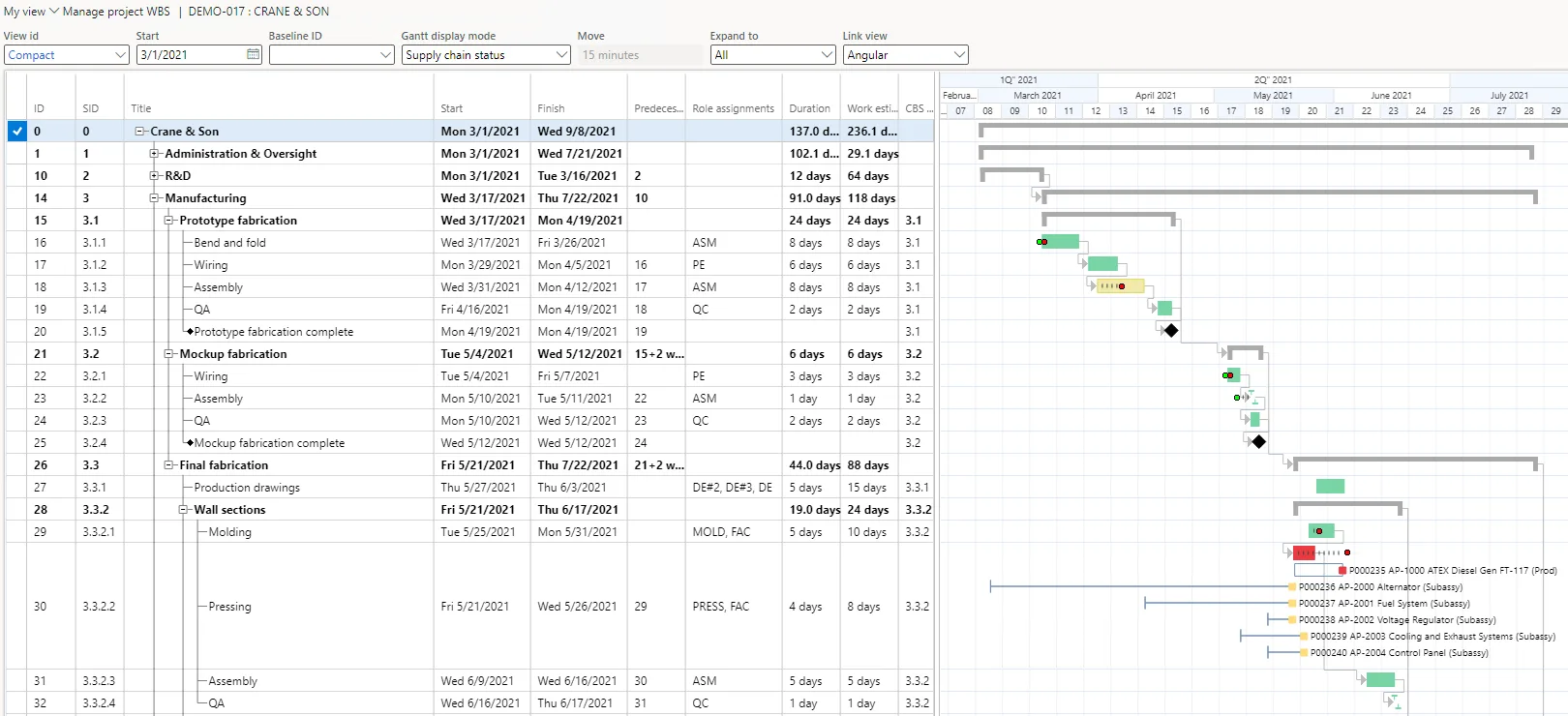This screenshot has height=716, width=1568.
Task: Click the Duration column header
Action: (809, 108)
